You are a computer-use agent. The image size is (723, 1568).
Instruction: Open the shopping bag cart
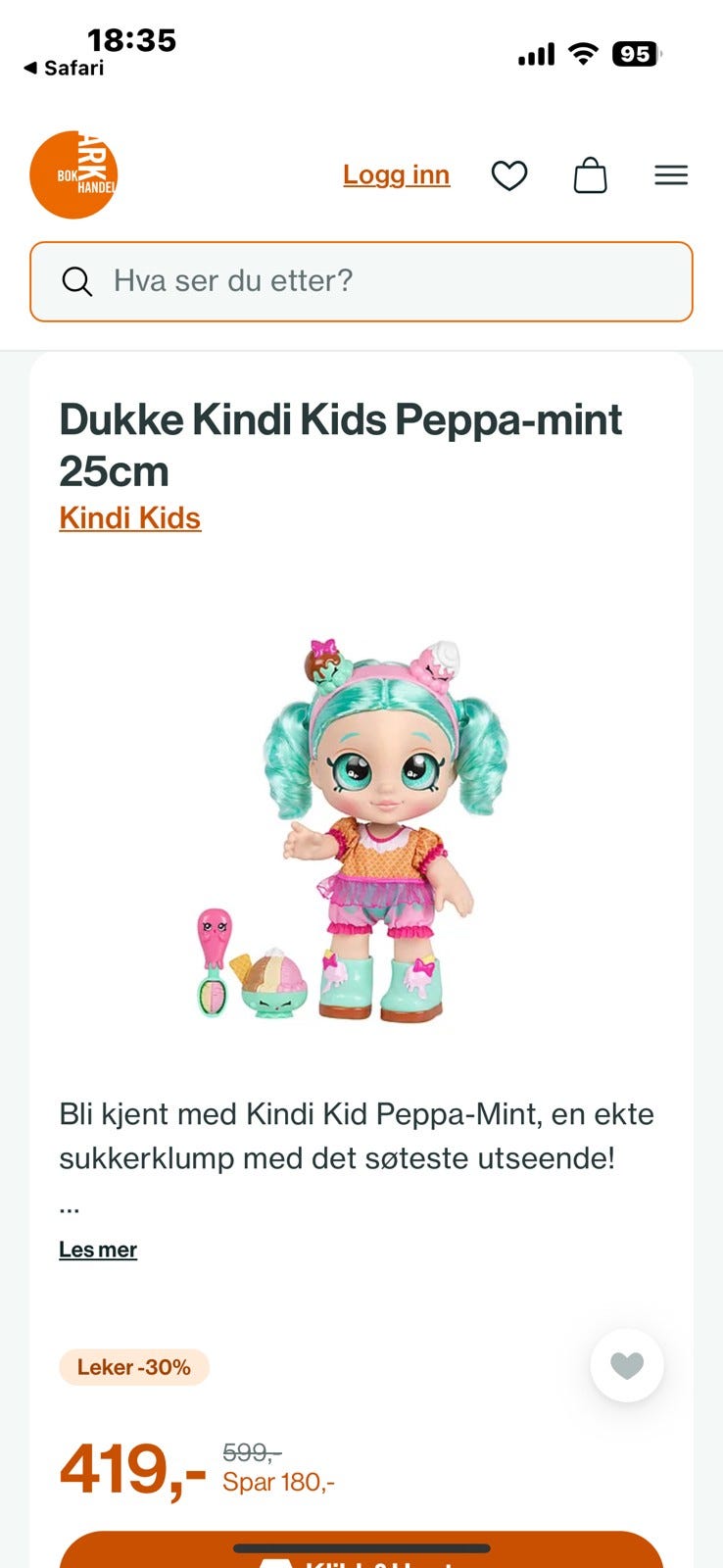(590, 175)
